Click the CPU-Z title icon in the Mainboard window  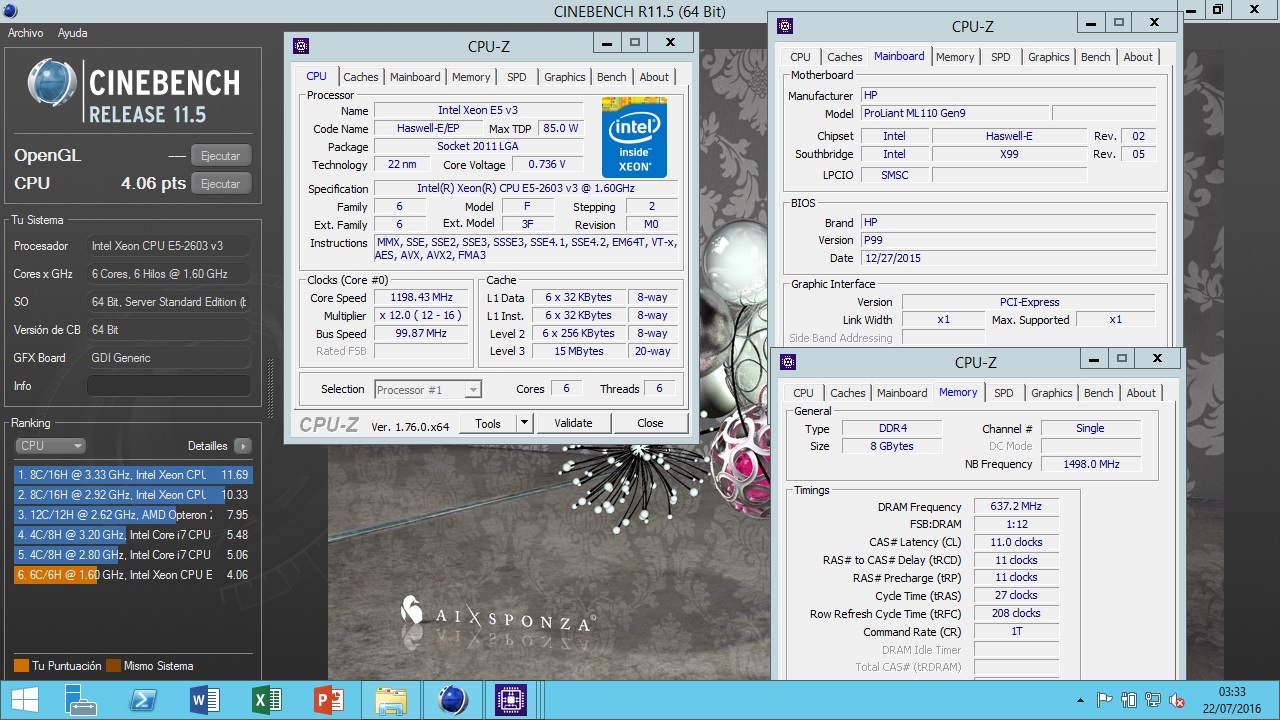(785, 26)
